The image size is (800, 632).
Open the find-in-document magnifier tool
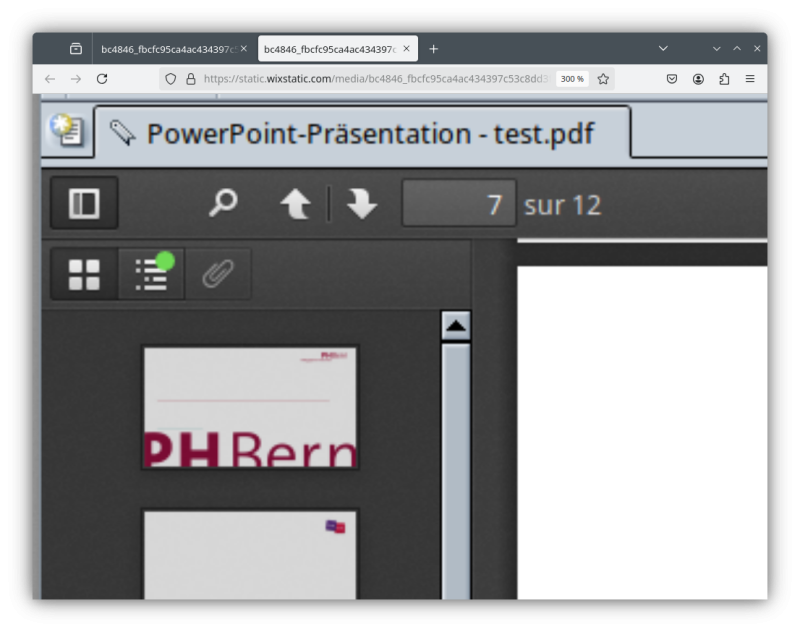click(x=223, y=204)
